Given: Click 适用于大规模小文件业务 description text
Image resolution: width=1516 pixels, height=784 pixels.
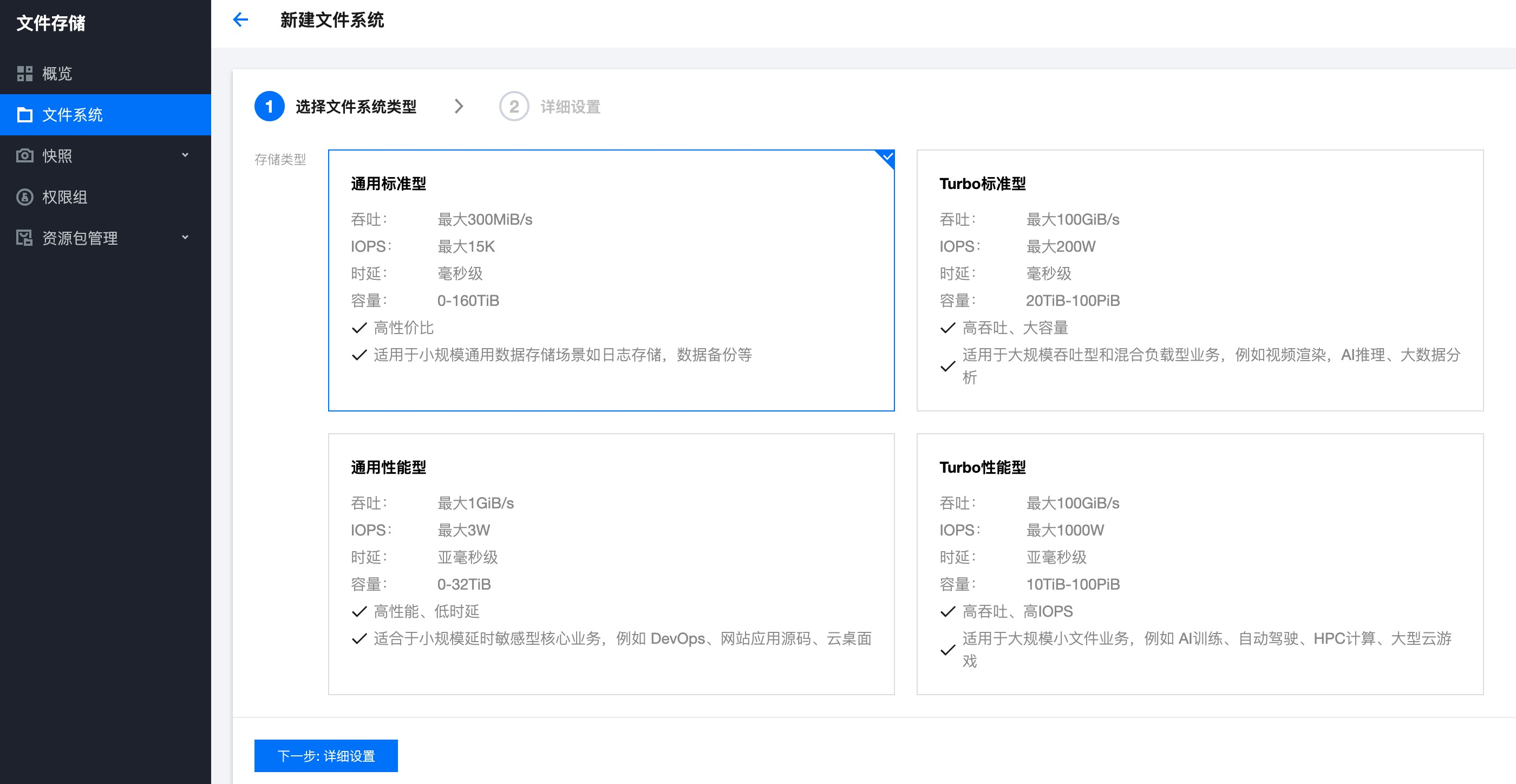Looking at the screenshot, I should (1207, 650).
